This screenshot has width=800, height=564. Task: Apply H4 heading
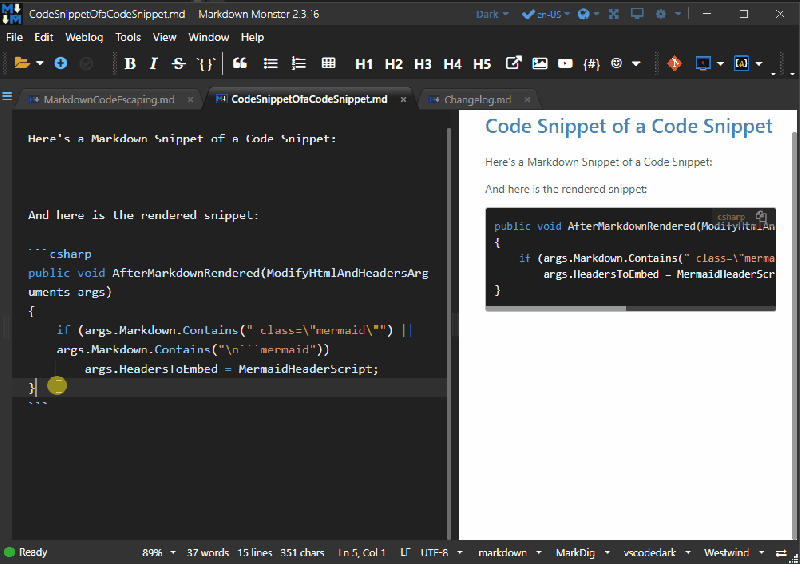point(453,64)
